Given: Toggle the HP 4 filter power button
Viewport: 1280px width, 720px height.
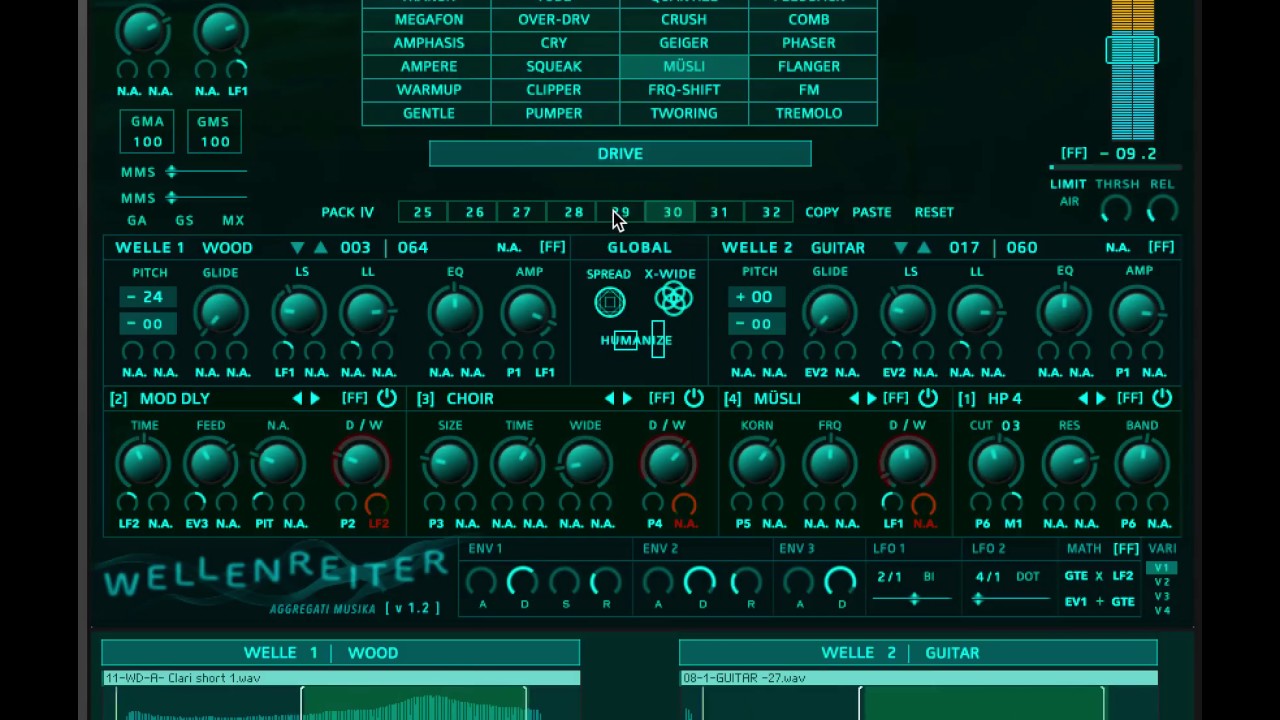Looking at the screenshot, I should coord(1162,398).
